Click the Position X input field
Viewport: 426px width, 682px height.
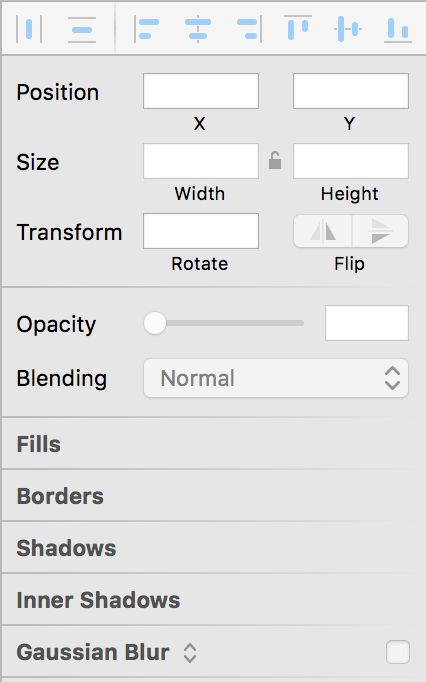tap(201, 91)
